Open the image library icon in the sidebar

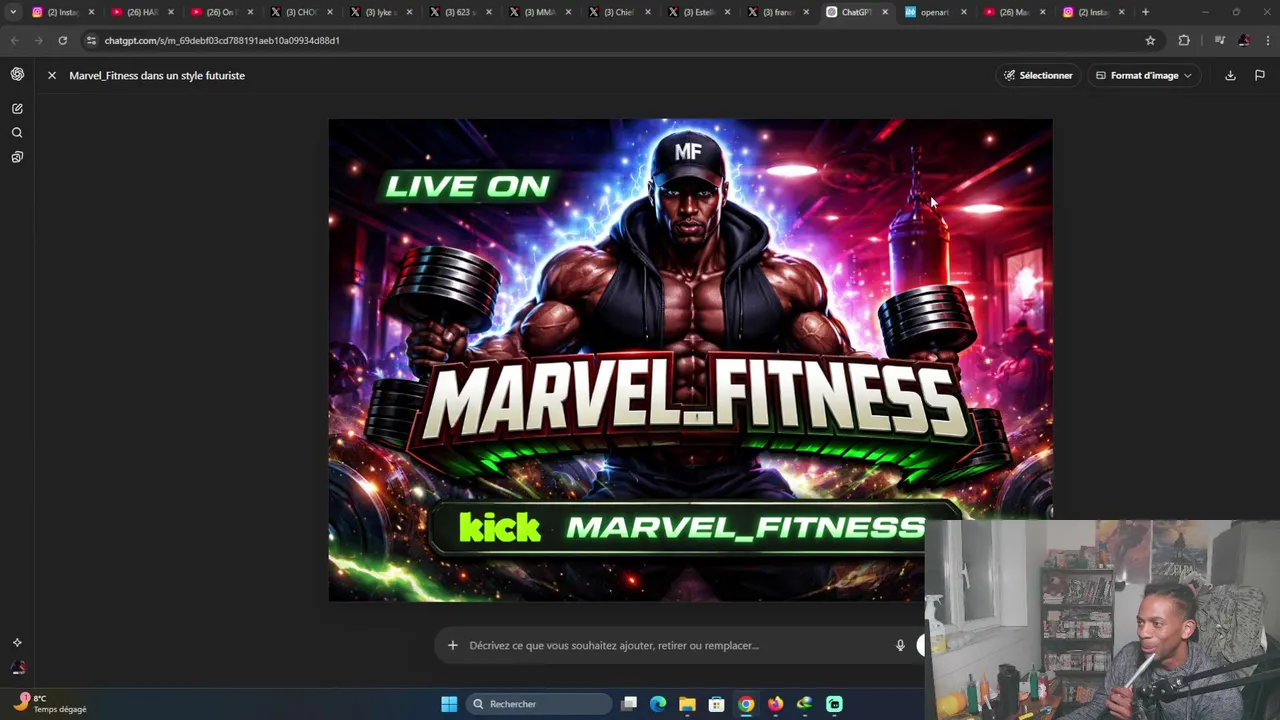[17, 157]
